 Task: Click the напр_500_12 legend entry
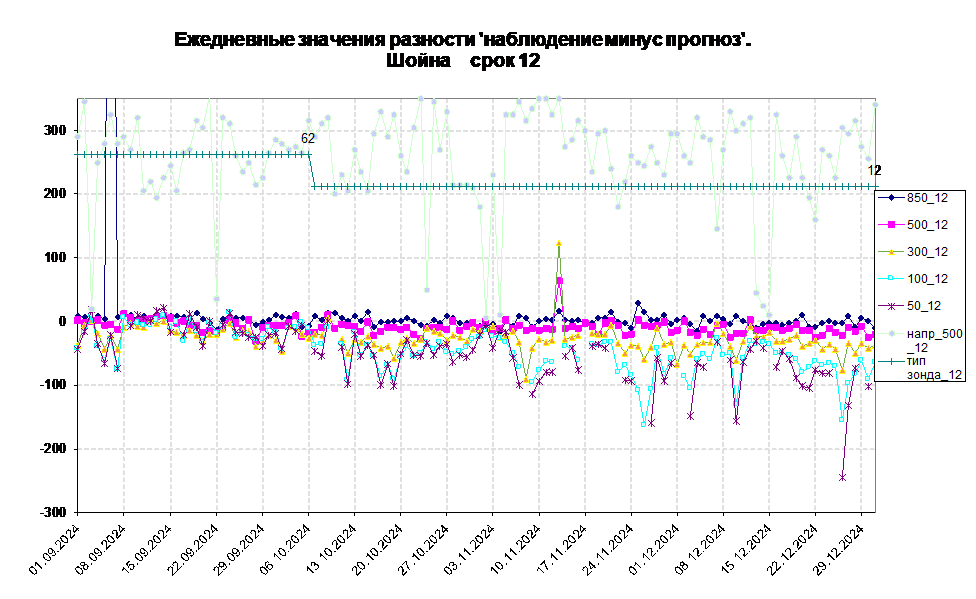click(x=920, y=341)
